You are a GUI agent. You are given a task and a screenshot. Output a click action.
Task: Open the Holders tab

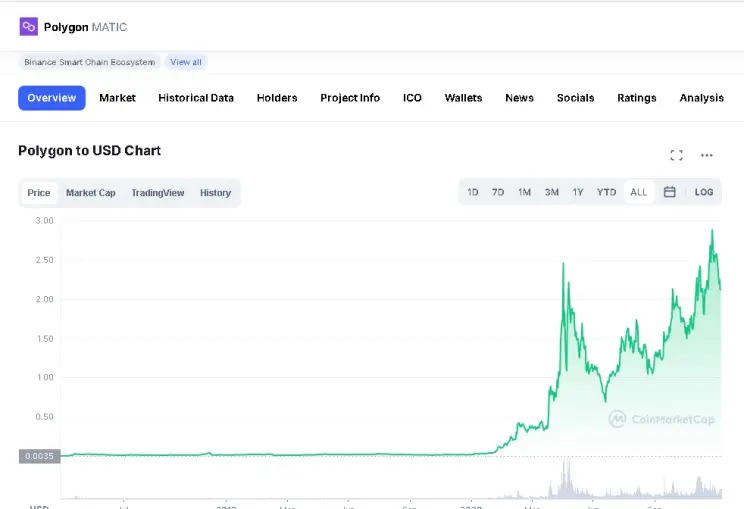coord(277,98)
